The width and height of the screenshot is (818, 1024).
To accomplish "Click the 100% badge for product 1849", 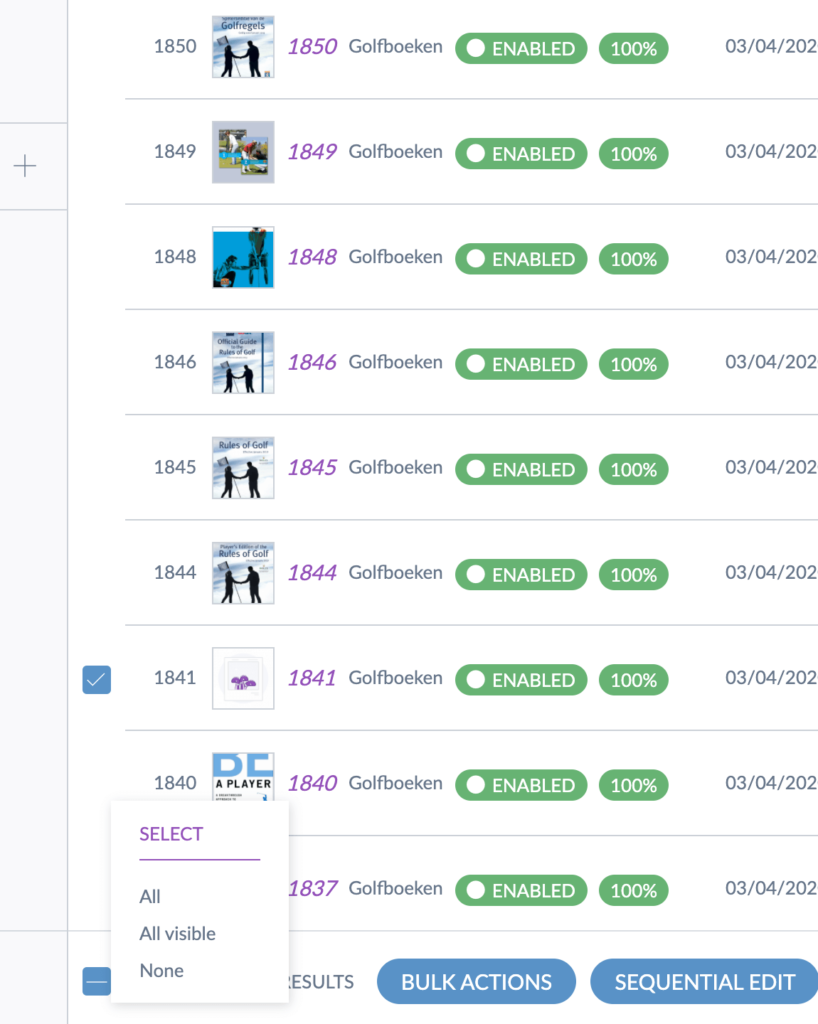I will [633, 154].
